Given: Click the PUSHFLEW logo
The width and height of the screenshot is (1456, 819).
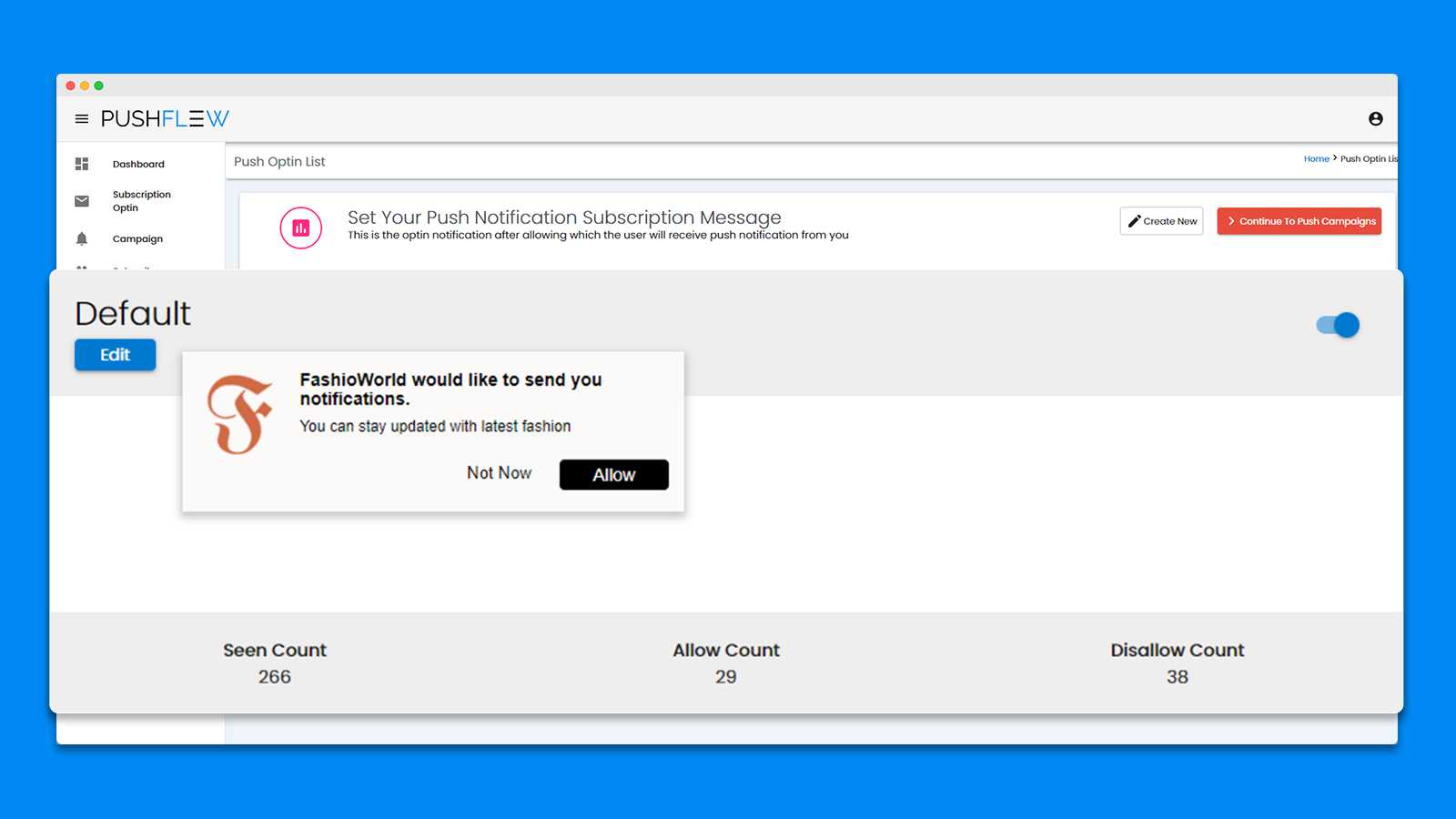Looking at the screenshot, I should (165, 119).
